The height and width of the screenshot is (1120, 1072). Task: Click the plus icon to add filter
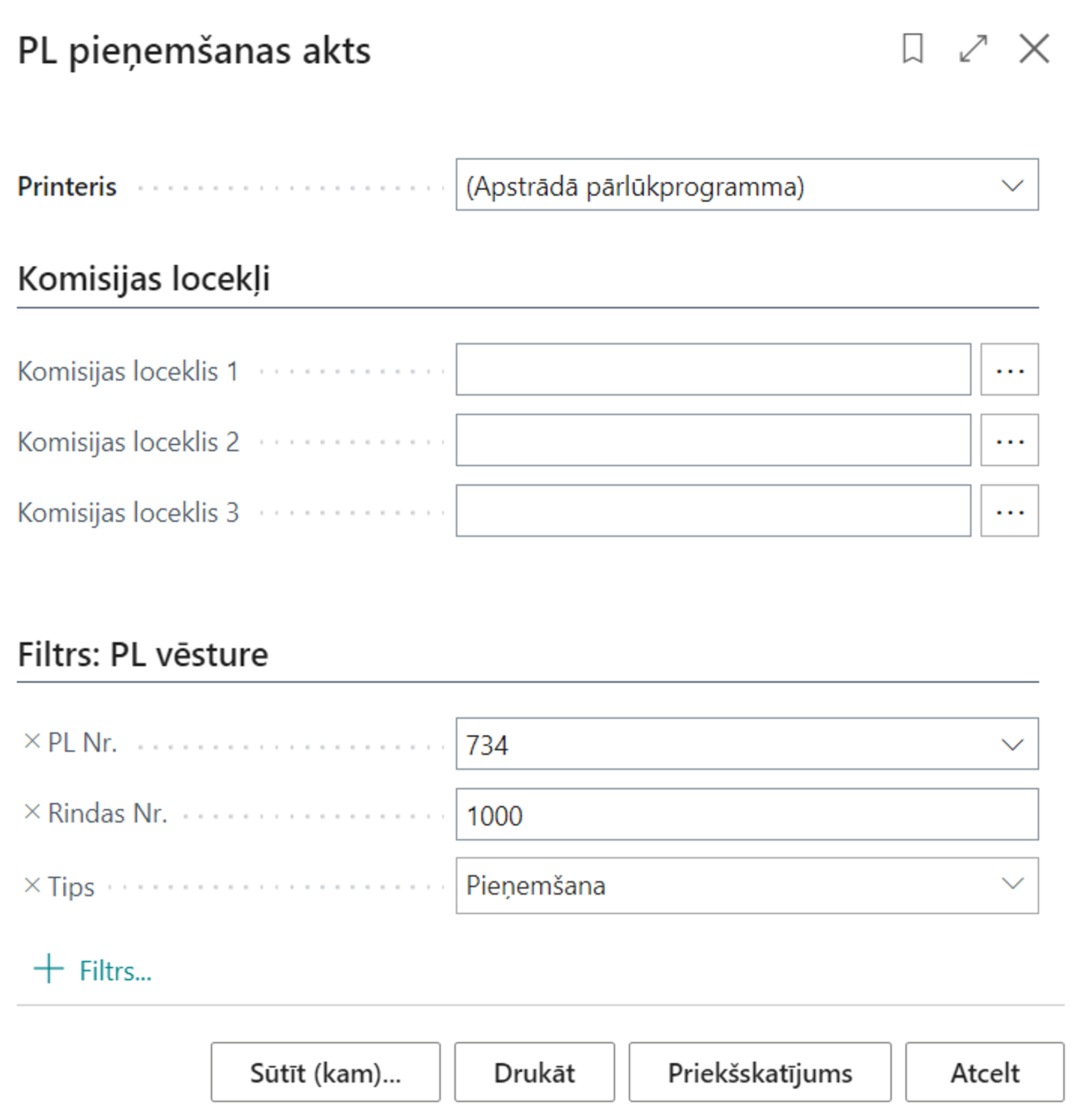pyautogui.click(x=49, y=969)
